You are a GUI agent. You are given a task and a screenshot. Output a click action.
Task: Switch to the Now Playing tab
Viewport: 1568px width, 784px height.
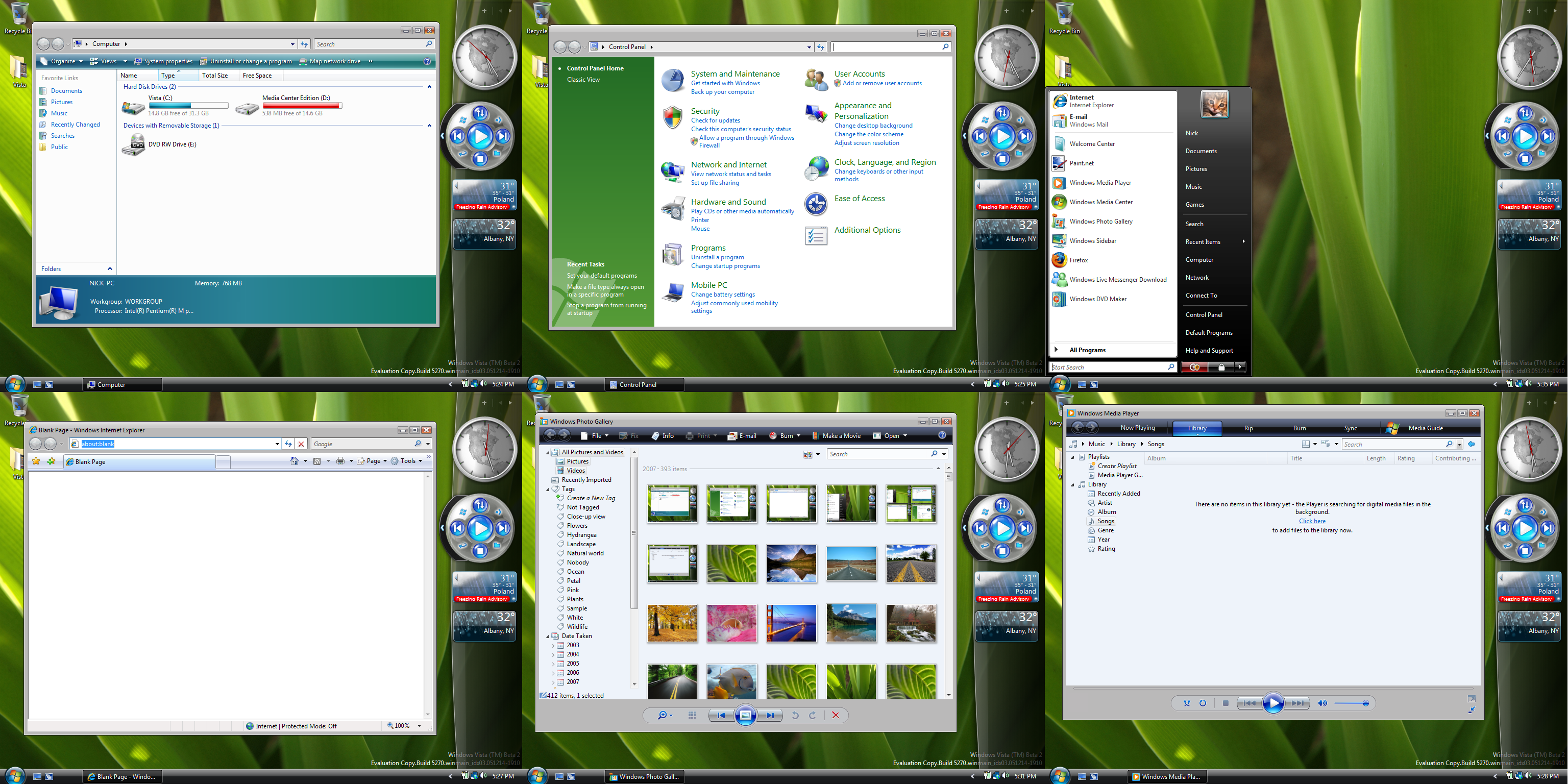[1137, 428]
